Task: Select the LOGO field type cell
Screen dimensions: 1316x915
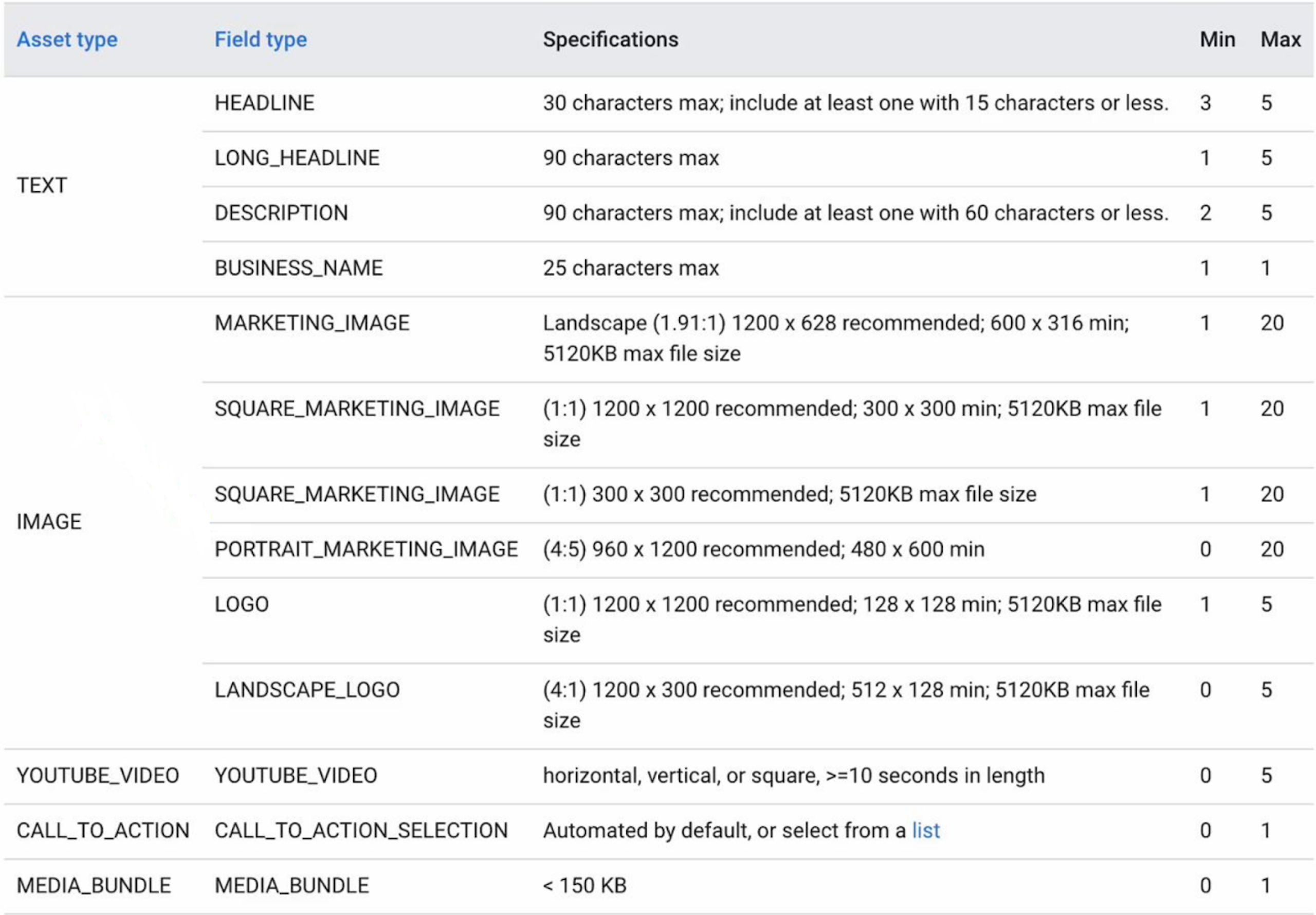Action: tap(241, 604)
